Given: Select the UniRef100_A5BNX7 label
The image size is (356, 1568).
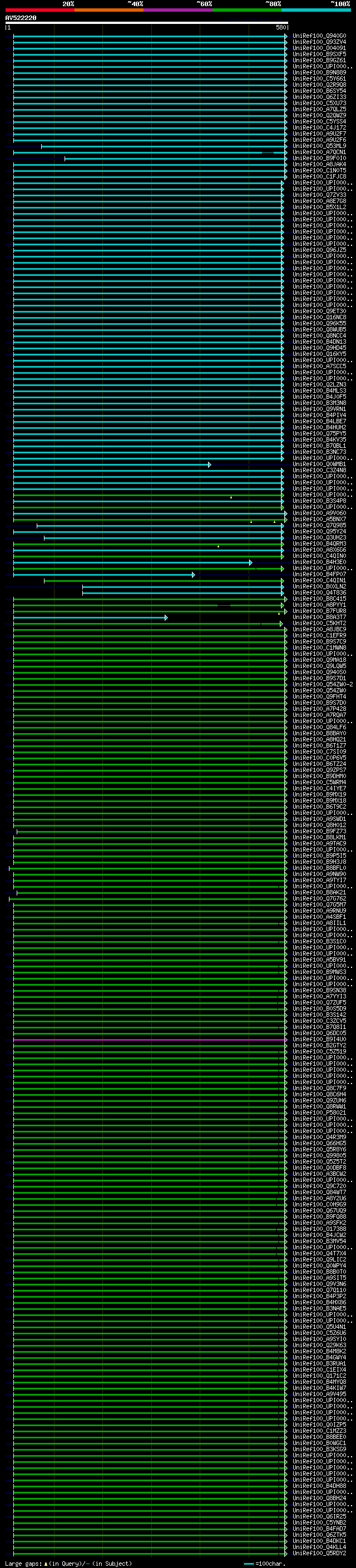Looking at the screenshot, I should point(319,520).
